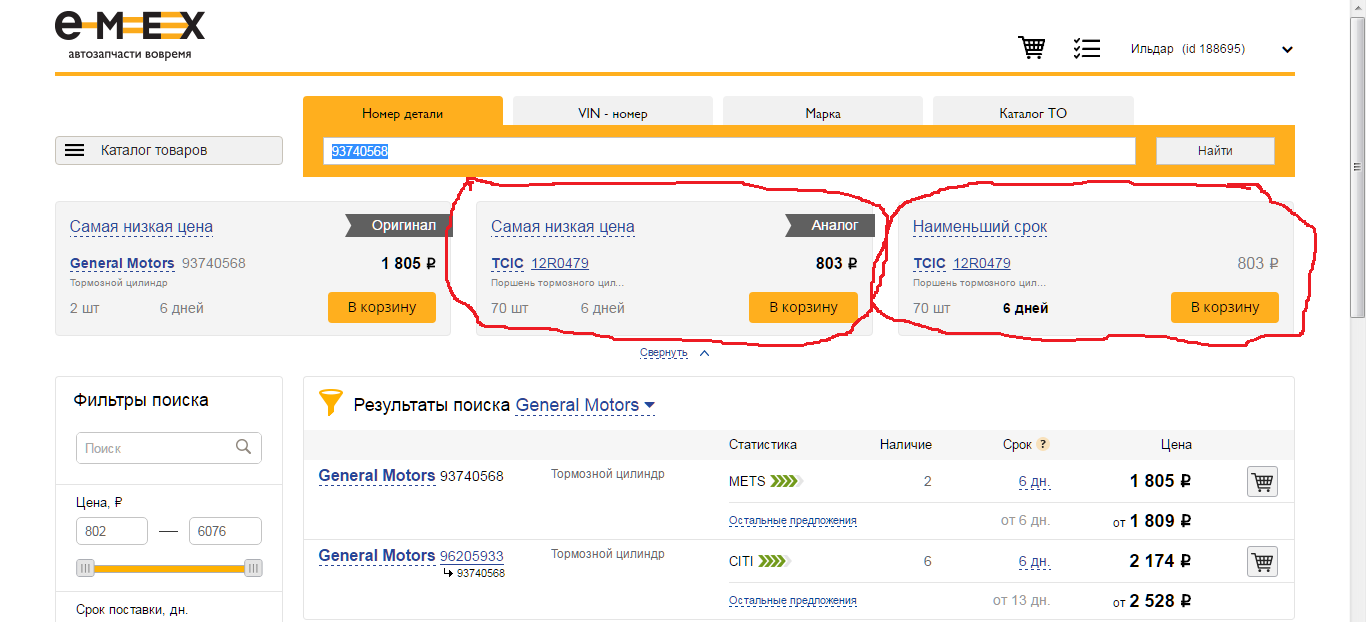The width and height of the screenshot is (1366, 622).
Task: Click the Цена column header
Action: coord(1176,444)
